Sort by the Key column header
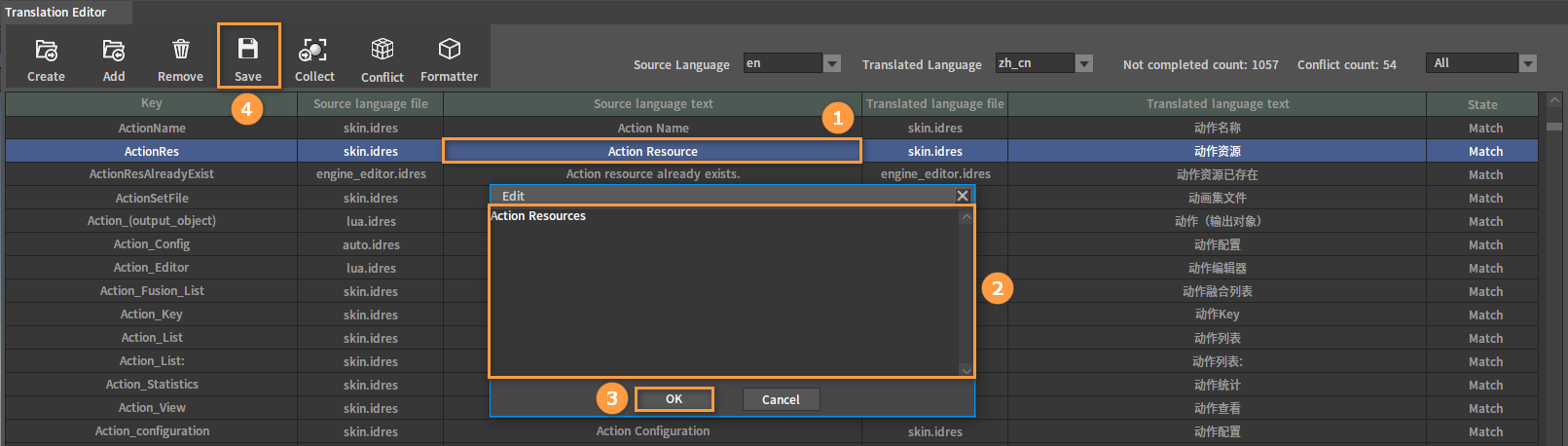 click(x=152, y=104)
